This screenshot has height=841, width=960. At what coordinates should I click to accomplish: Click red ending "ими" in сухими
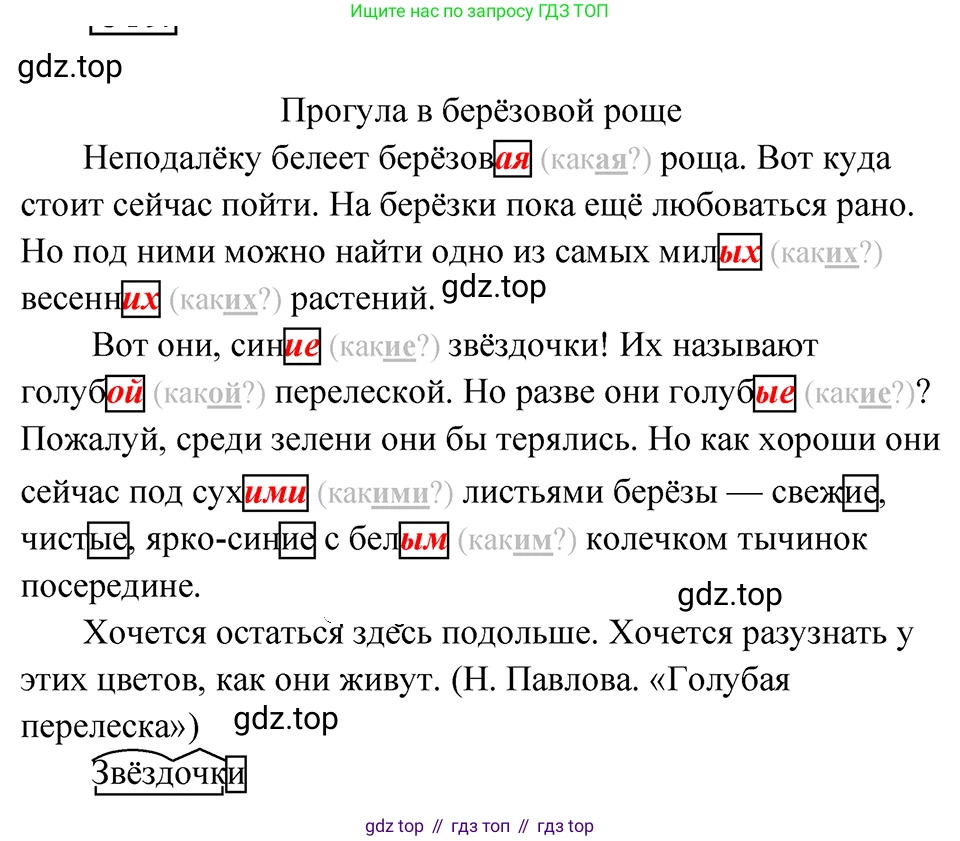[276, 493]
